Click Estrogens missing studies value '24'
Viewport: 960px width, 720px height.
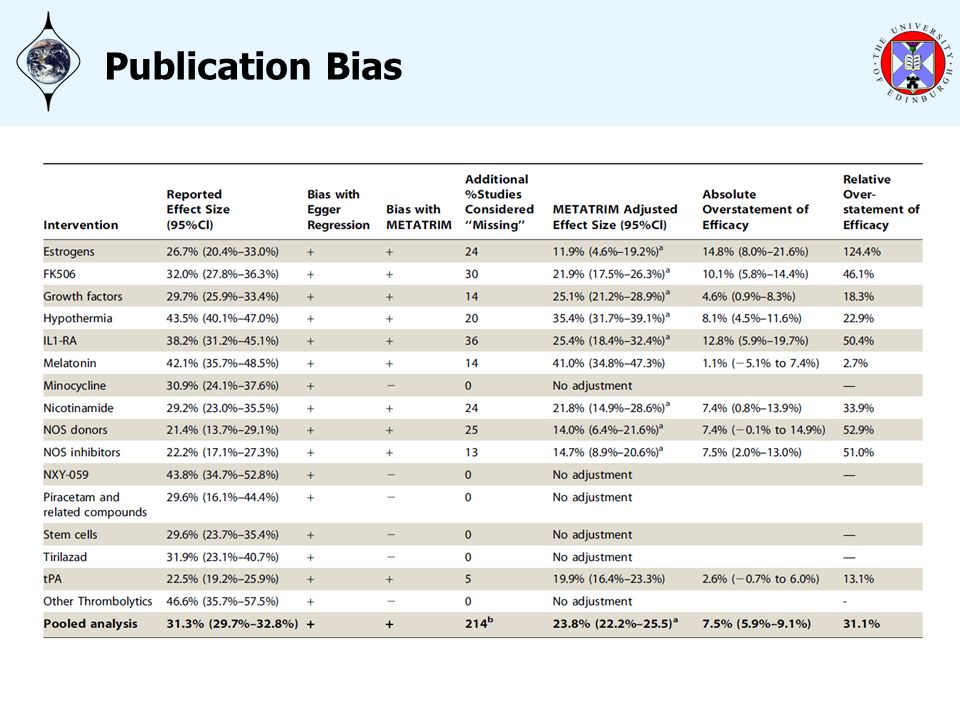471,252
